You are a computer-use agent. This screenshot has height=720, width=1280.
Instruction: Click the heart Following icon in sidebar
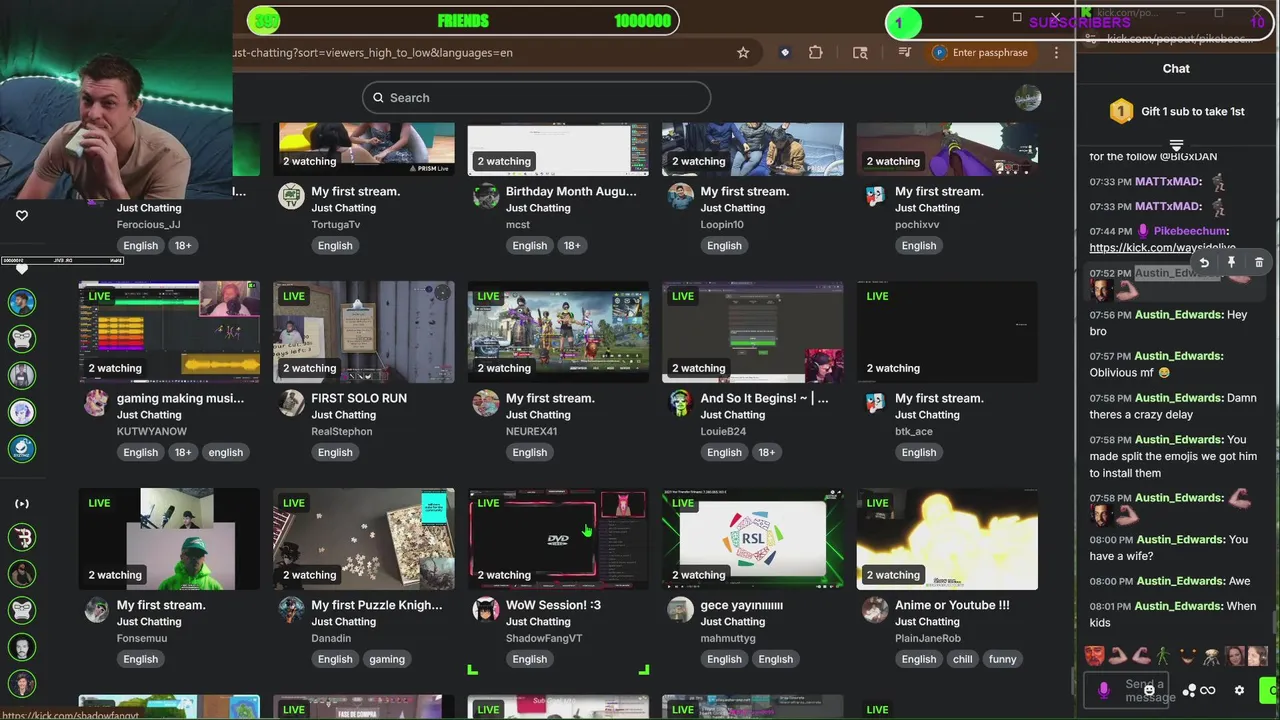22,215
